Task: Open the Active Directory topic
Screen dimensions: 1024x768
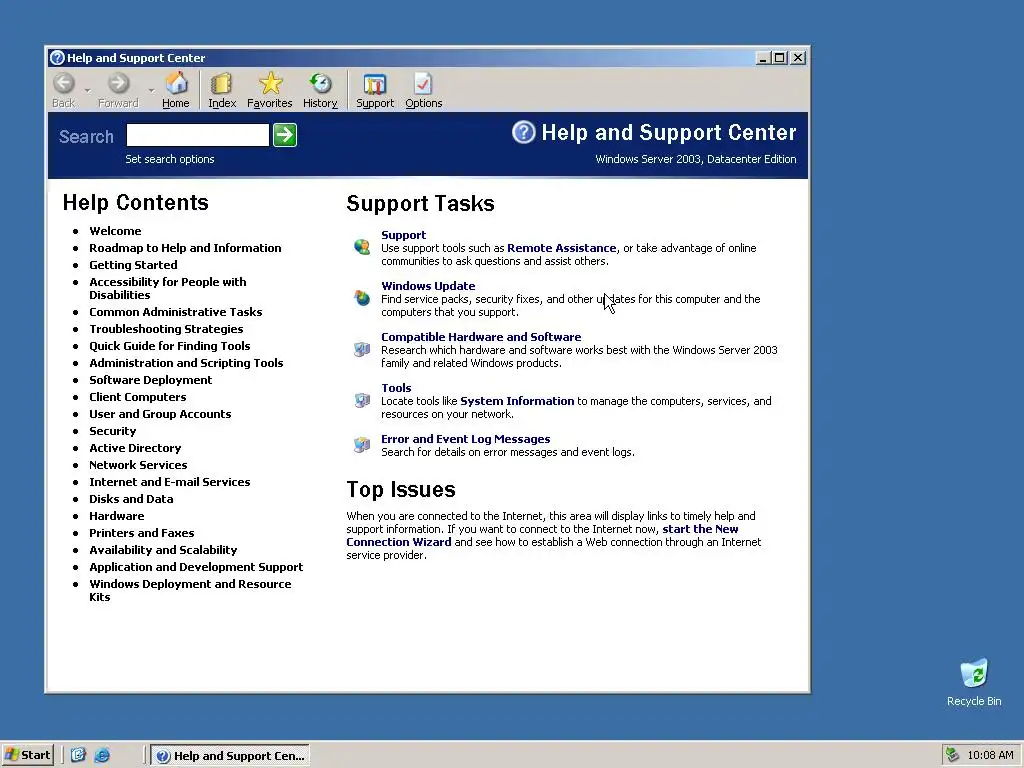Action: (x=135, y=447)
